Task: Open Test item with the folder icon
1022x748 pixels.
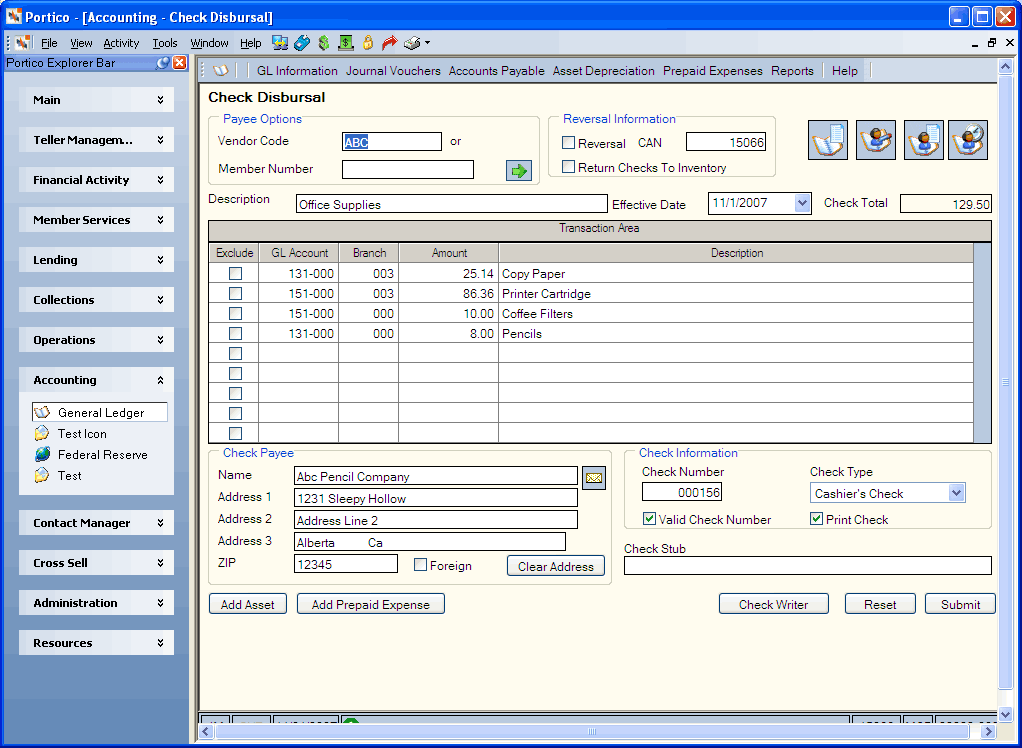Action: (58, 475)
